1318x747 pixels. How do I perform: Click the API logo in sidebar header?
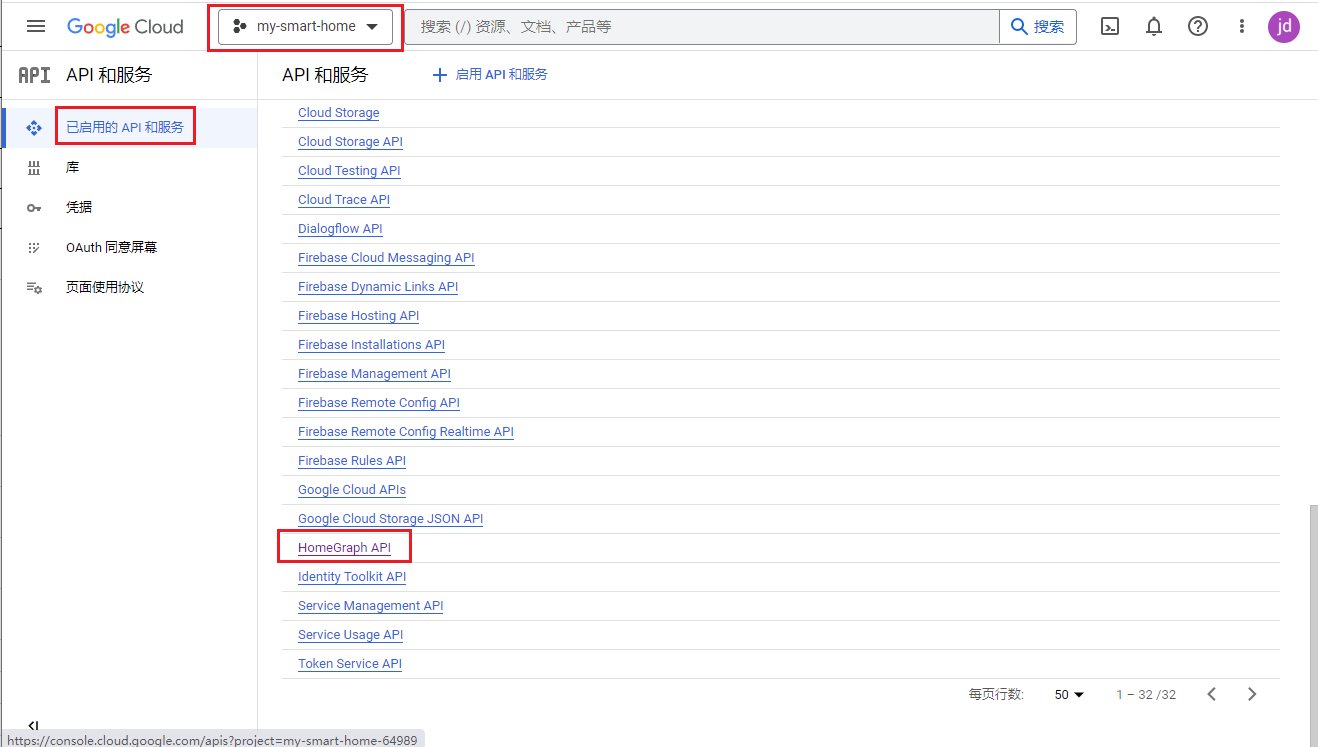click(34, 75)
